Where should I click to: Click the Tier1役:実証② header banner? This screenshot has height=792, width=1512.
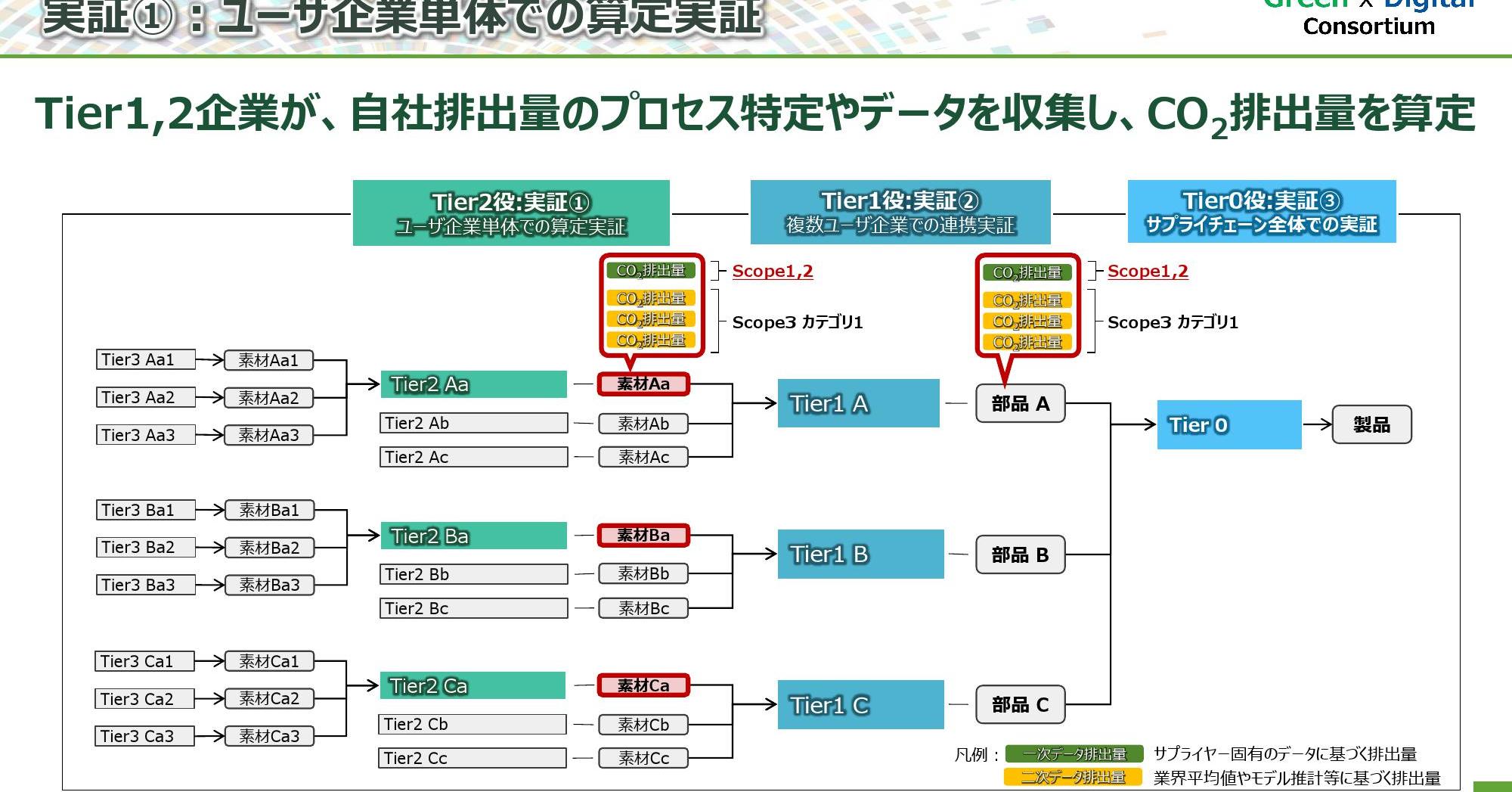click(900, 213)
